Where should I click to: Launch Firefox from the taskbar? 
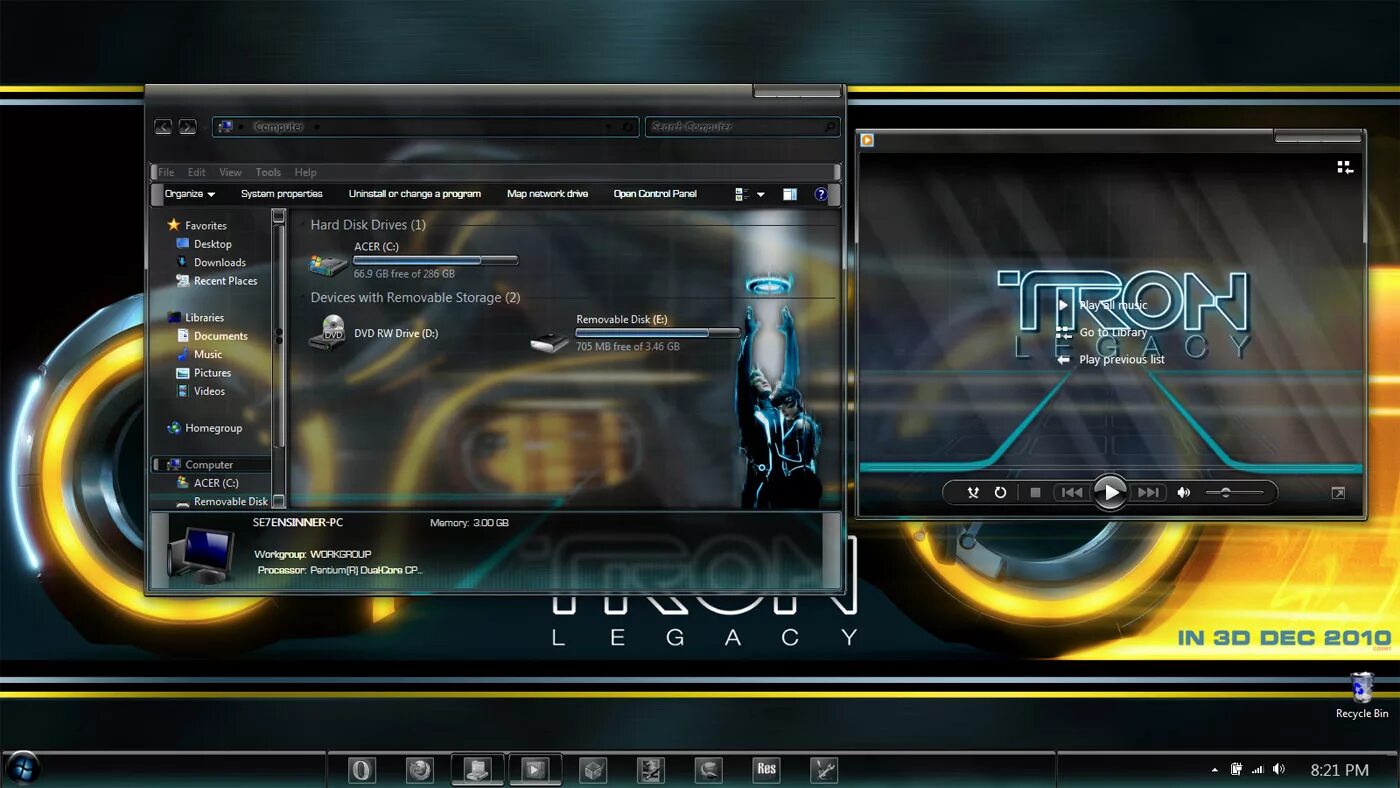click(x=419, y=769)
